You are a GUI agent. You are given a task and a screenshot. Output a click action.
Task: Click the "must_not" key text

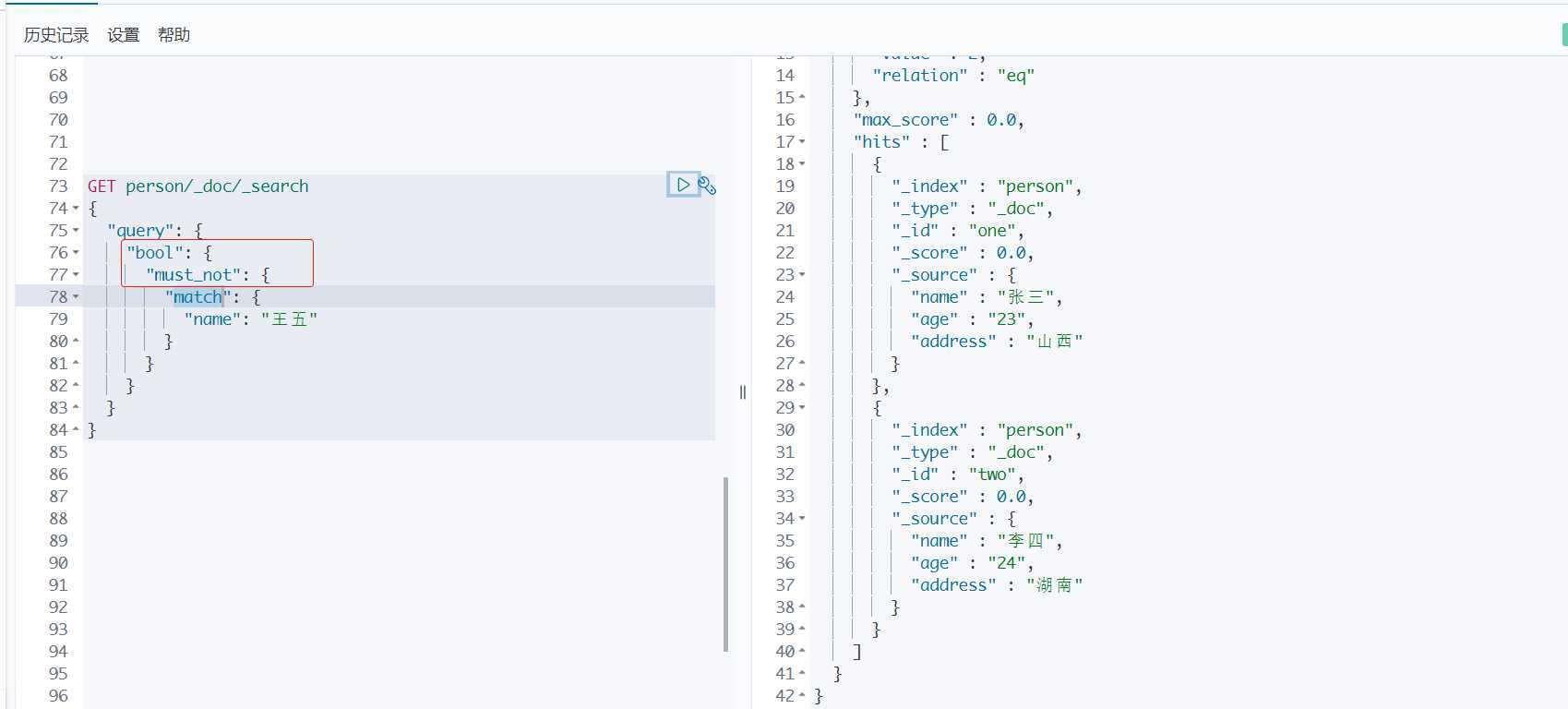194,275
